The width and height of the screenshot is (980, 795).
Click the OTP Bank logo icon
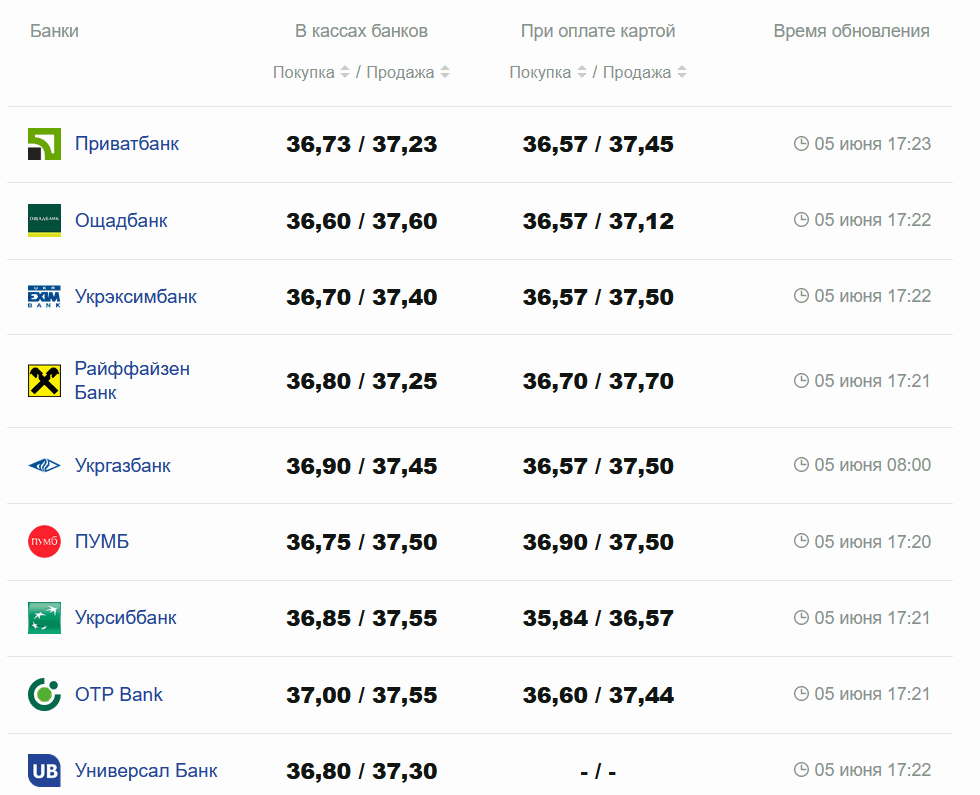coord(44,694)
